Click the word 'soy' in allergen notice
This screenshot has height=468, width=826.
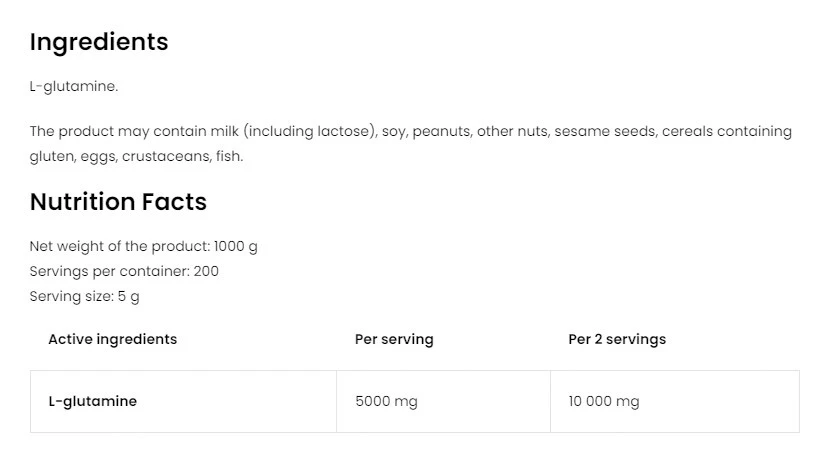click(393, 131)
